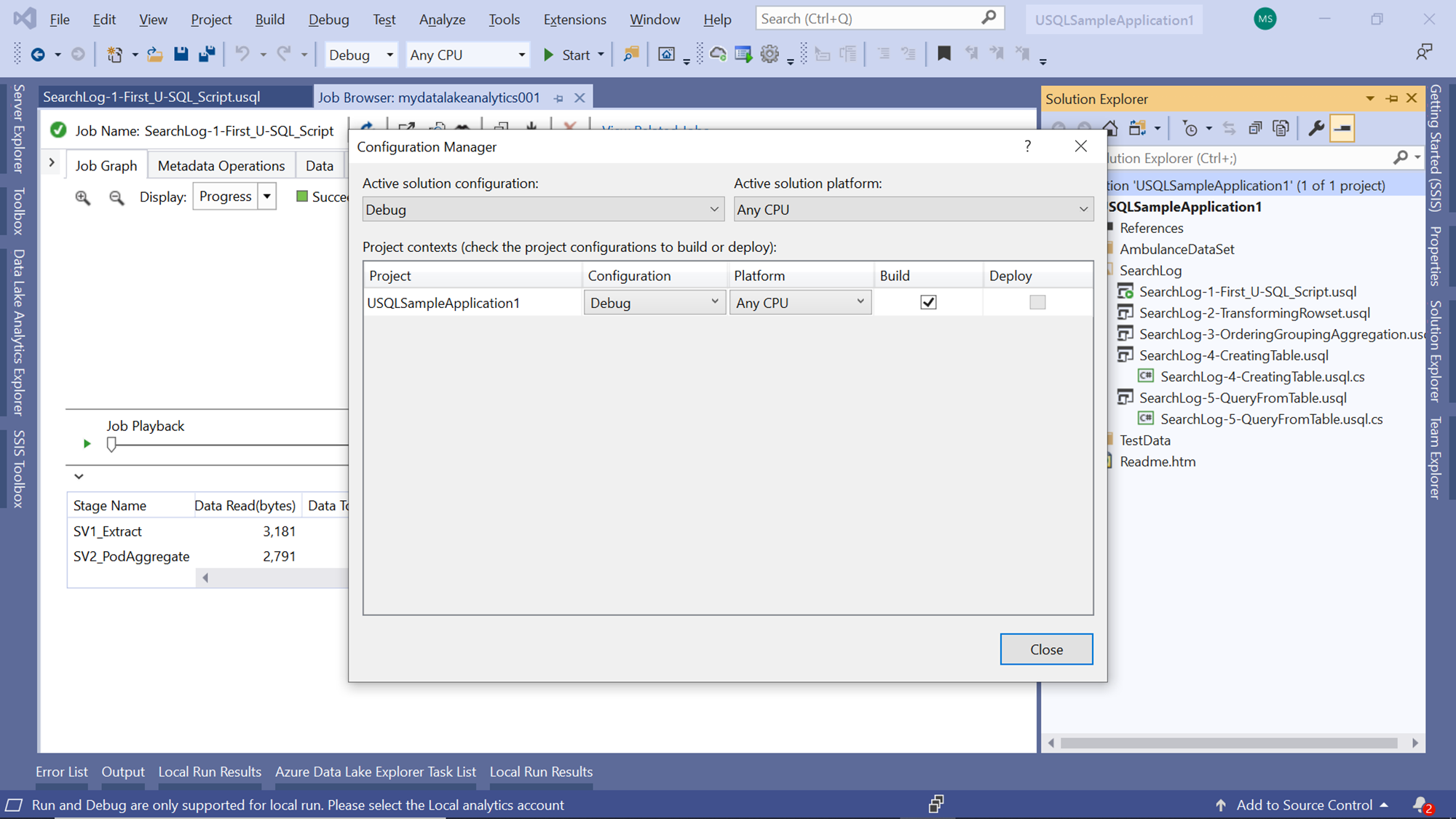Uncheck the Build checkbox for USQLSampleApplication1

pos(928,302)
